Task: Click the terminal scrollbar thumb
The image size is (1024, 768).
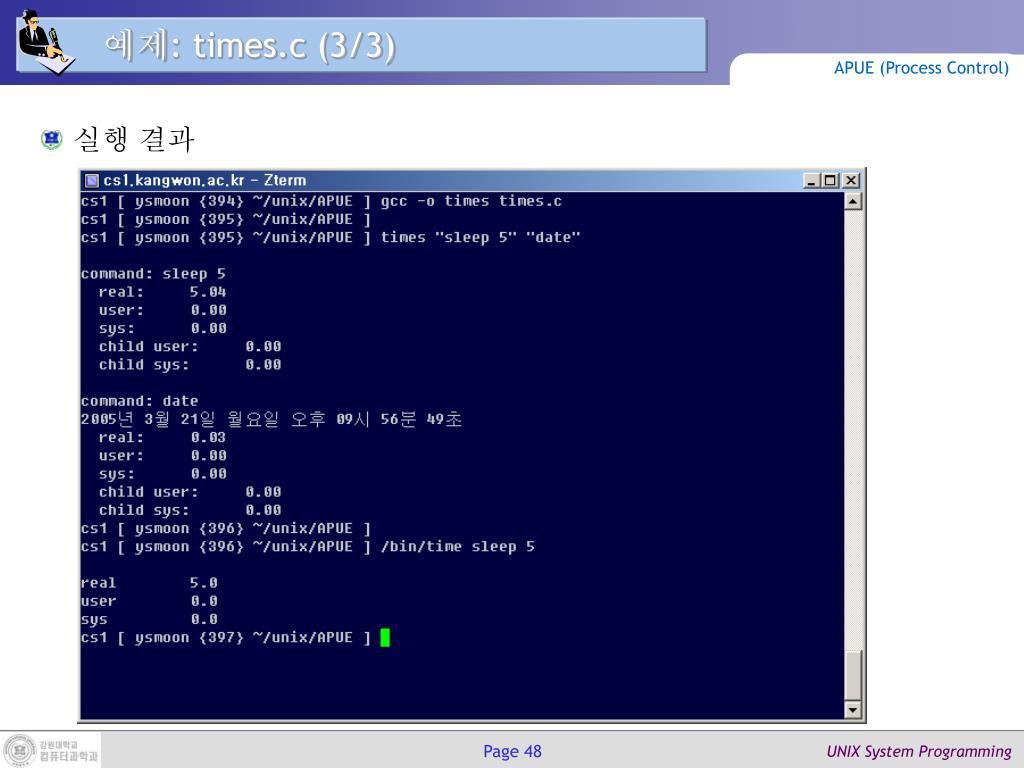Action: [853, 675]
